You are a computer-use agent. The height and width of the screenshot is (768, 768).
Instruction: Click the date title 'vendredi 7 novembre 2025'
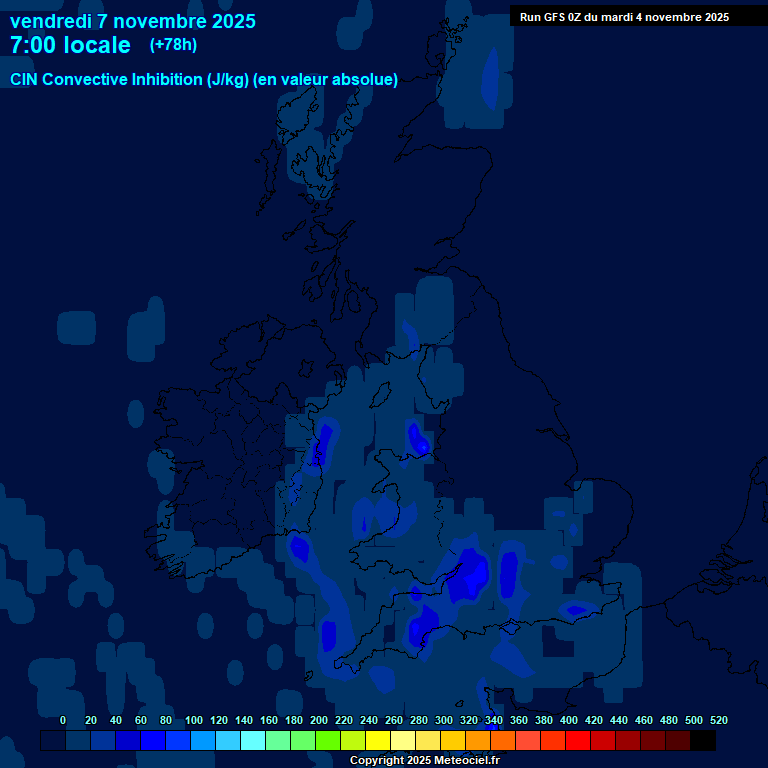click(132, 21)
